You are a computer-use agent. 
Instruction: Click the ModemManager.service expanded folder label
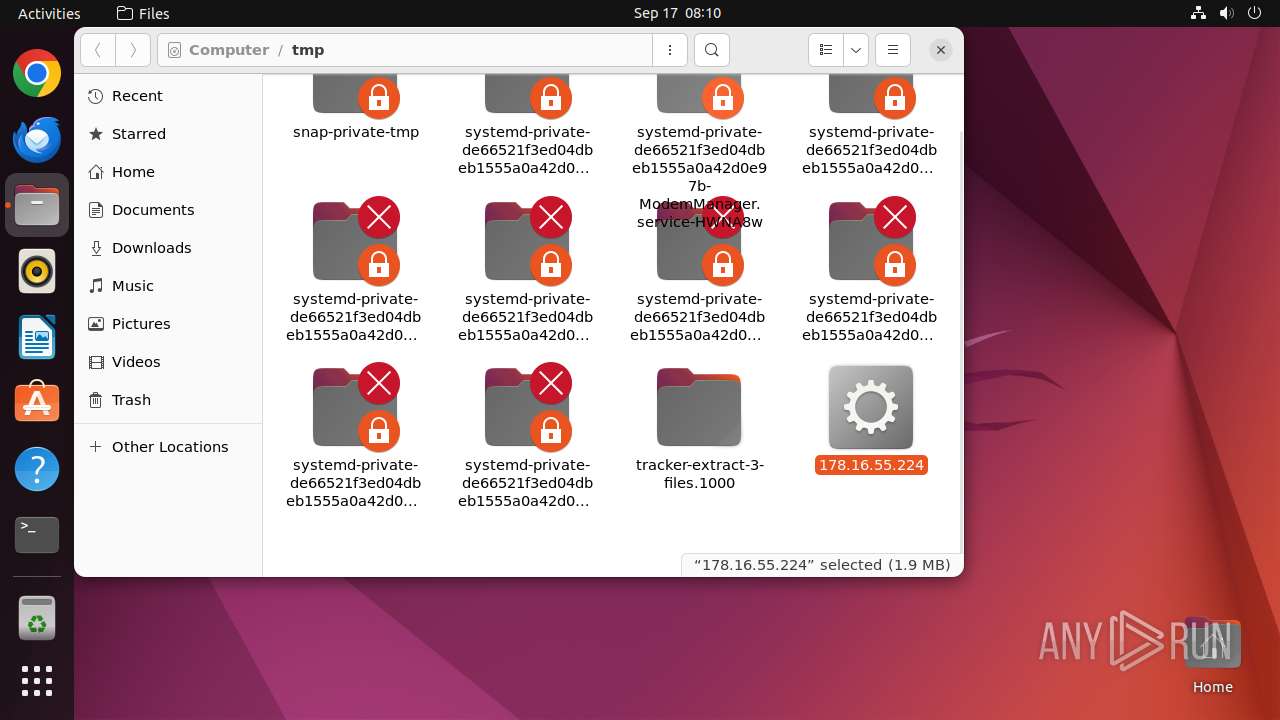click(699, 176)
